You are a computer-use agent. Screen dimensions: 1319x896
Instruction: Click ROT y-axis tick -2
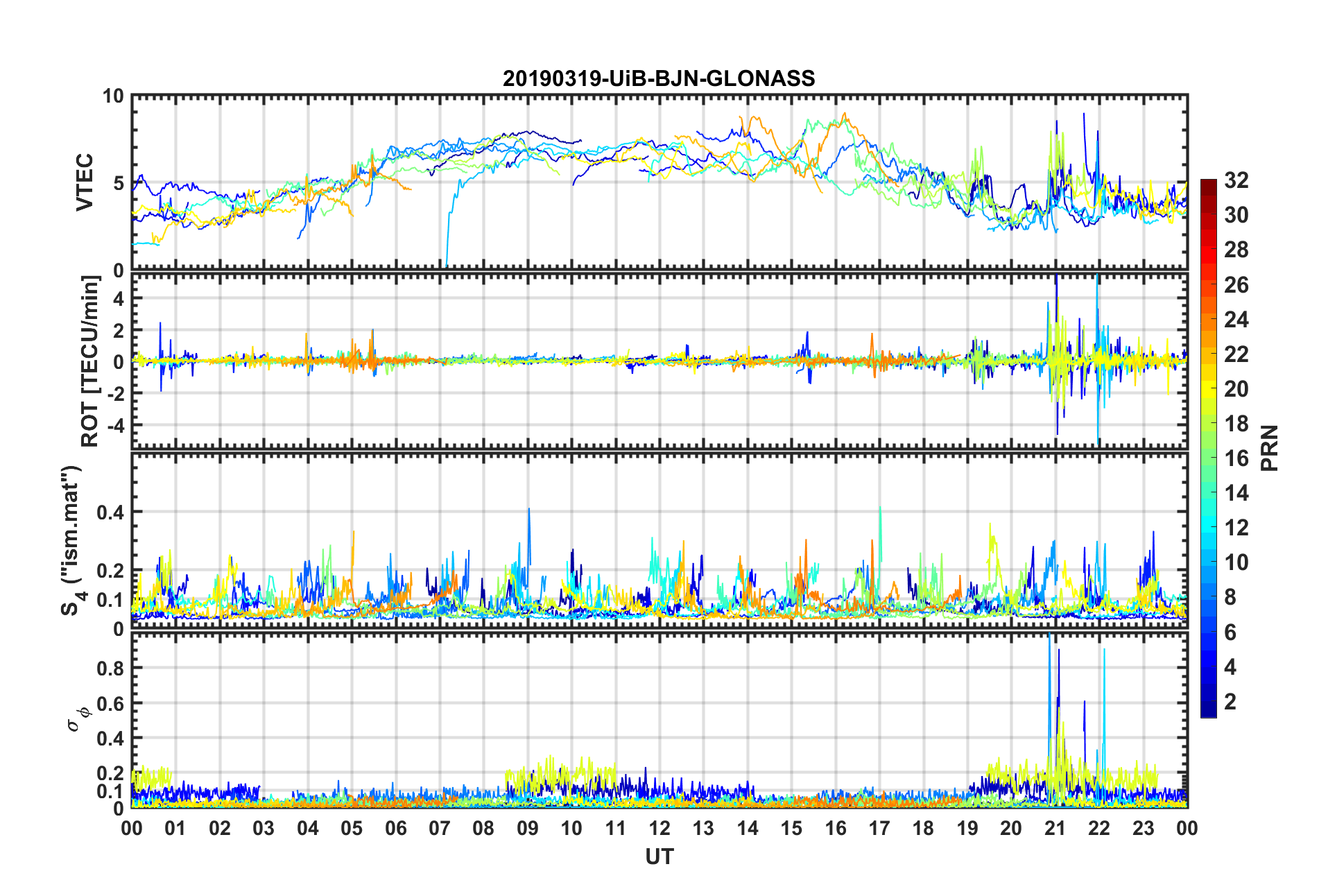(115, 393)
